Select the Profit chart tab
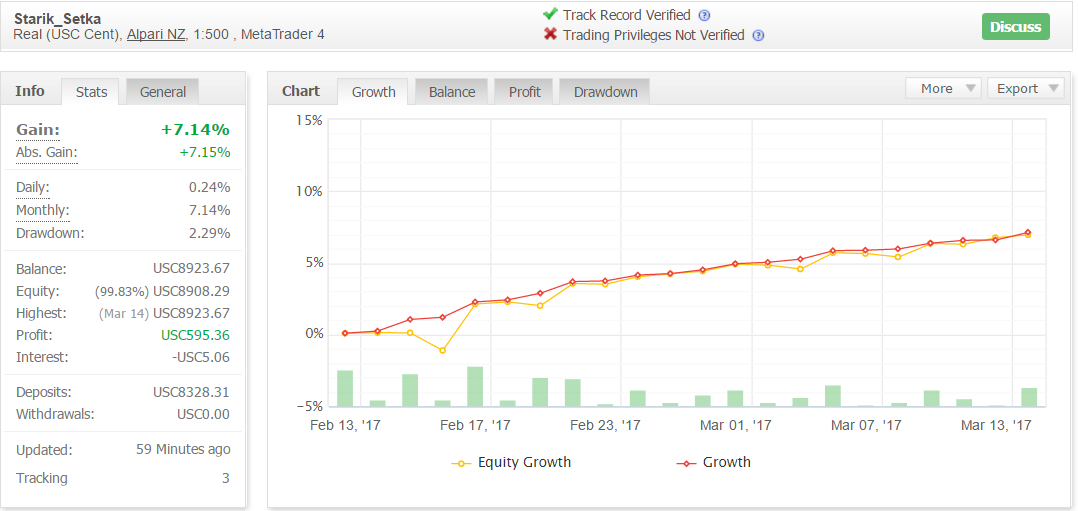 (525, 91)
